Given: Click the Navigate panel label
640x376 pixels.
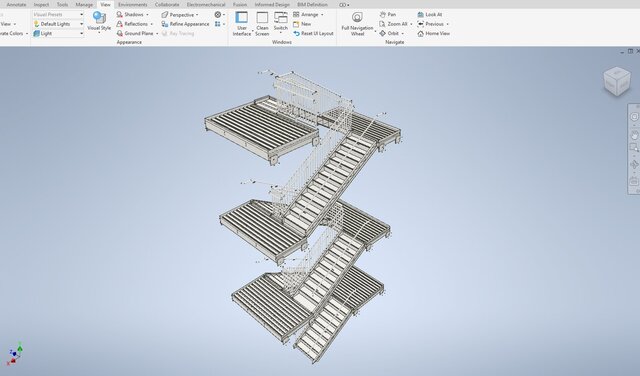Looking at the screenshot, I should point(395,42).
